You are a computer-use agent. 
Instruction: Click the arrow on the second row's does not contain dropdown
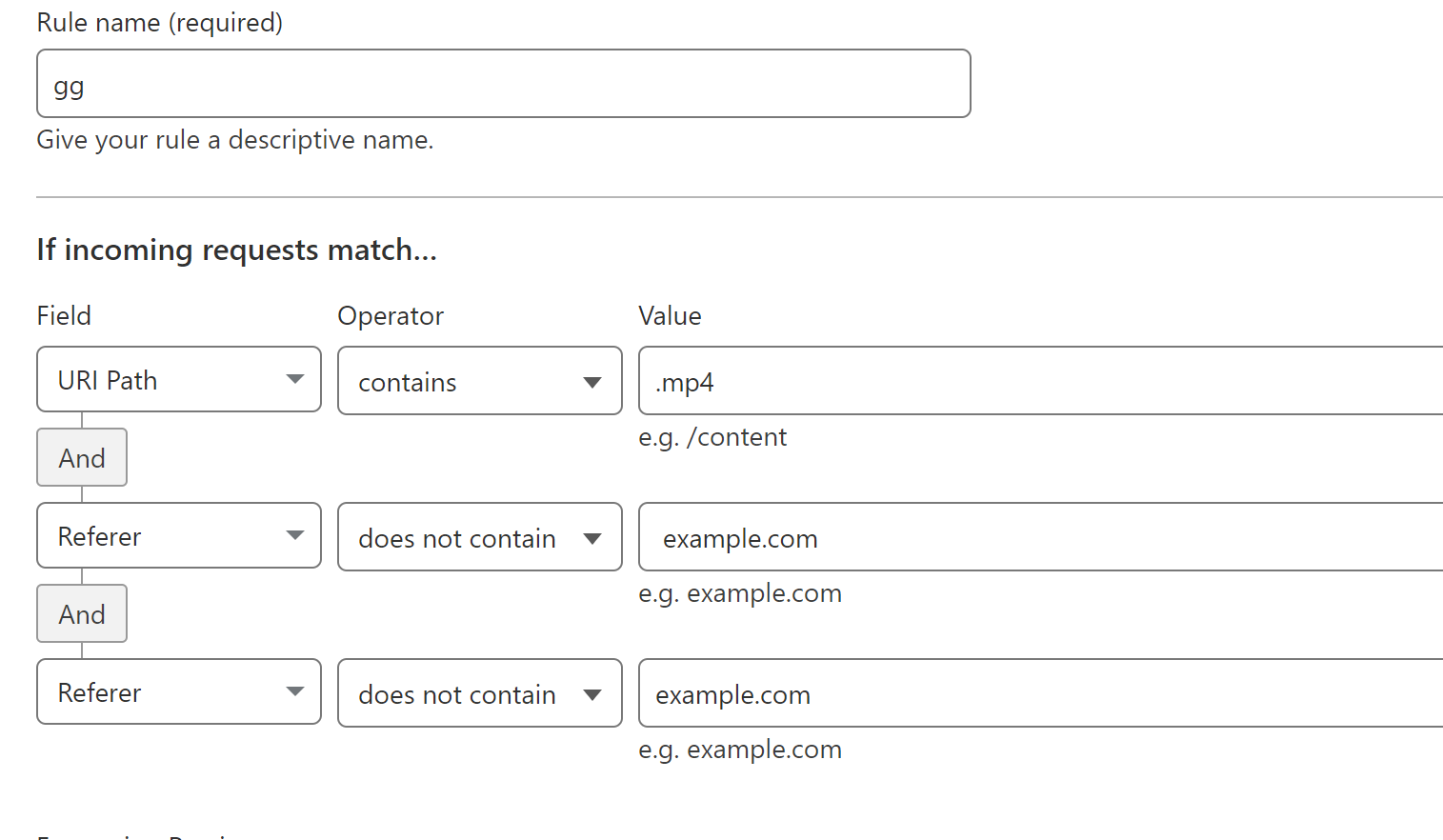[592, 538]
